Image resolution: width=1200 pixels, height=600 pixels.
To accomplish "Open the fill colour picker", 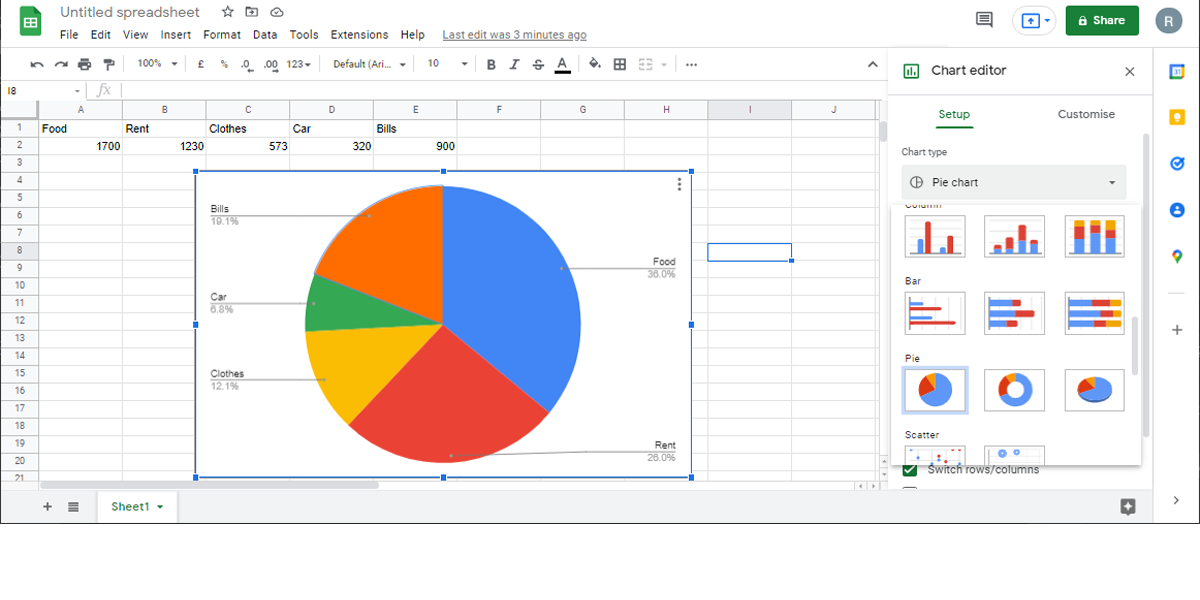I will coord(595,64).
